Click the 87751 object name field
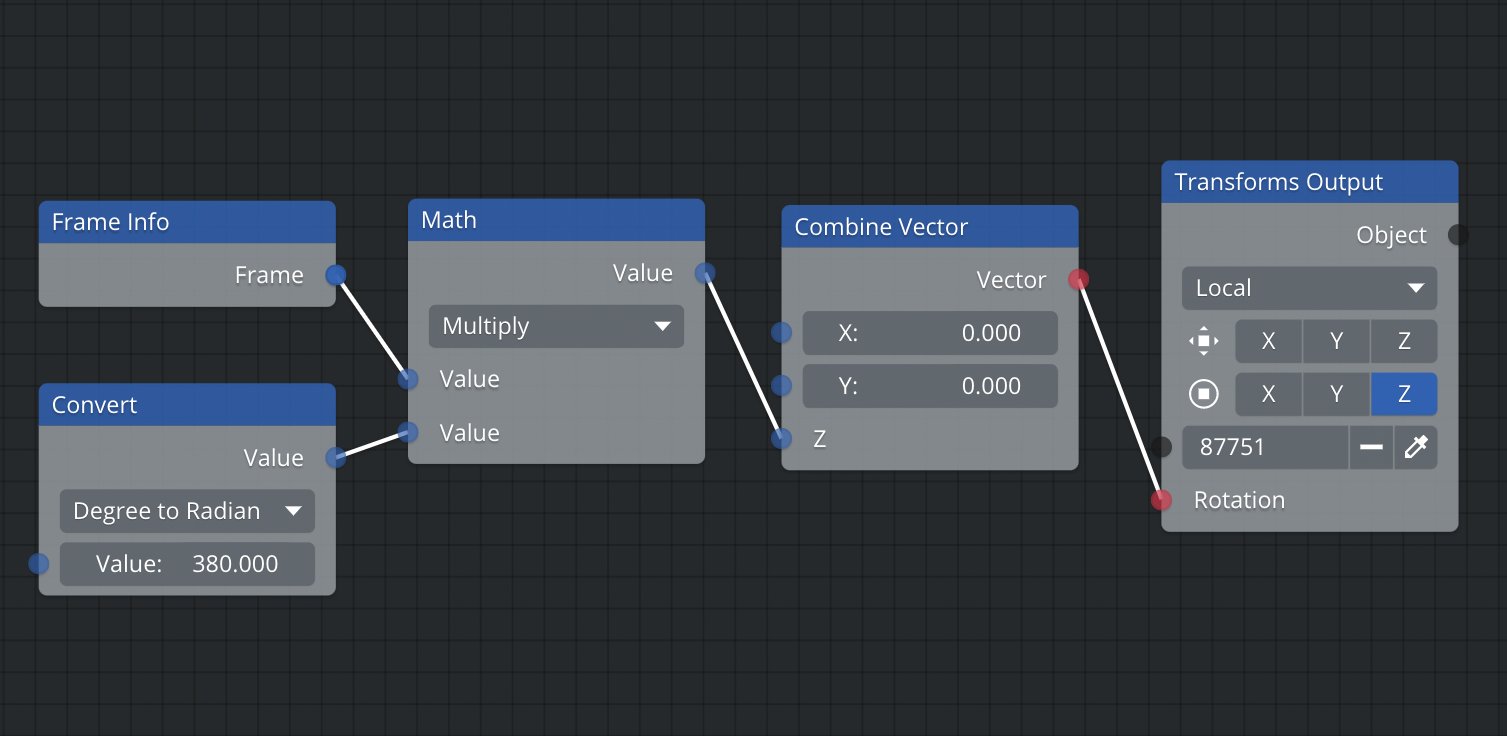 click(x=1265, y=447)
